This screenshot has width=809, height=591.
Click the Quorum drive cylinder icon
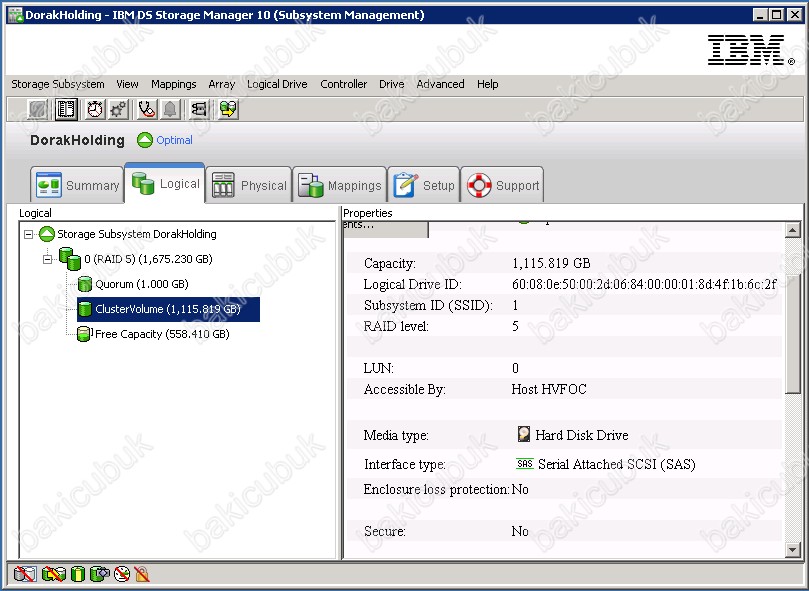[x=85, y=284]
